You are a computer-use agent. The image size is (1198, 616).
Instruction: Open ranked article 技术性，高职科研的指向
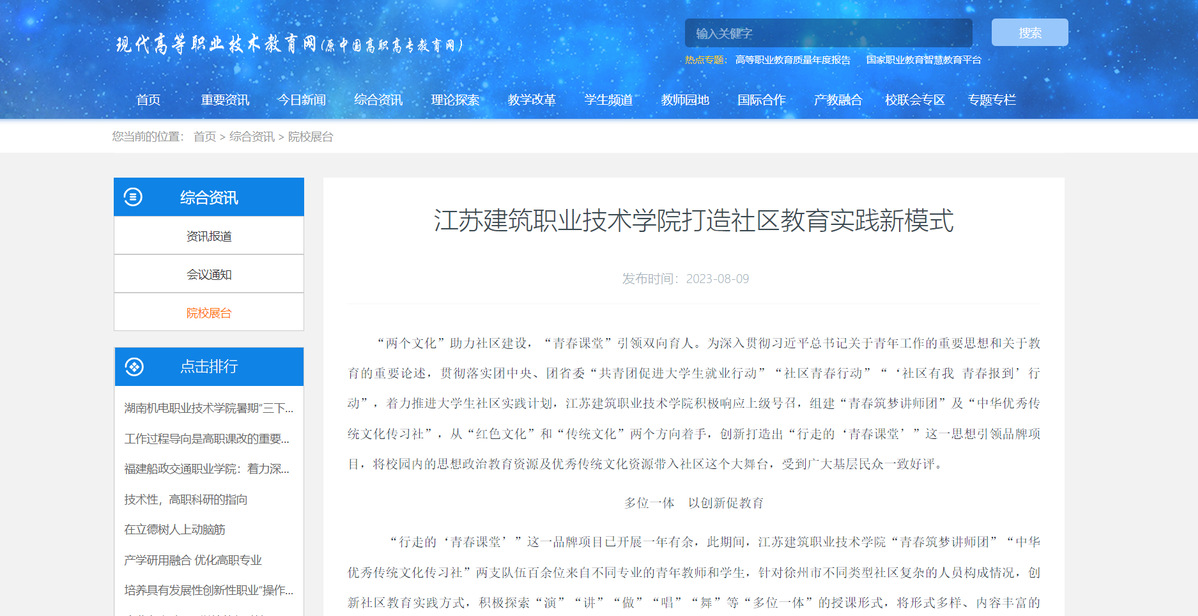186,500
